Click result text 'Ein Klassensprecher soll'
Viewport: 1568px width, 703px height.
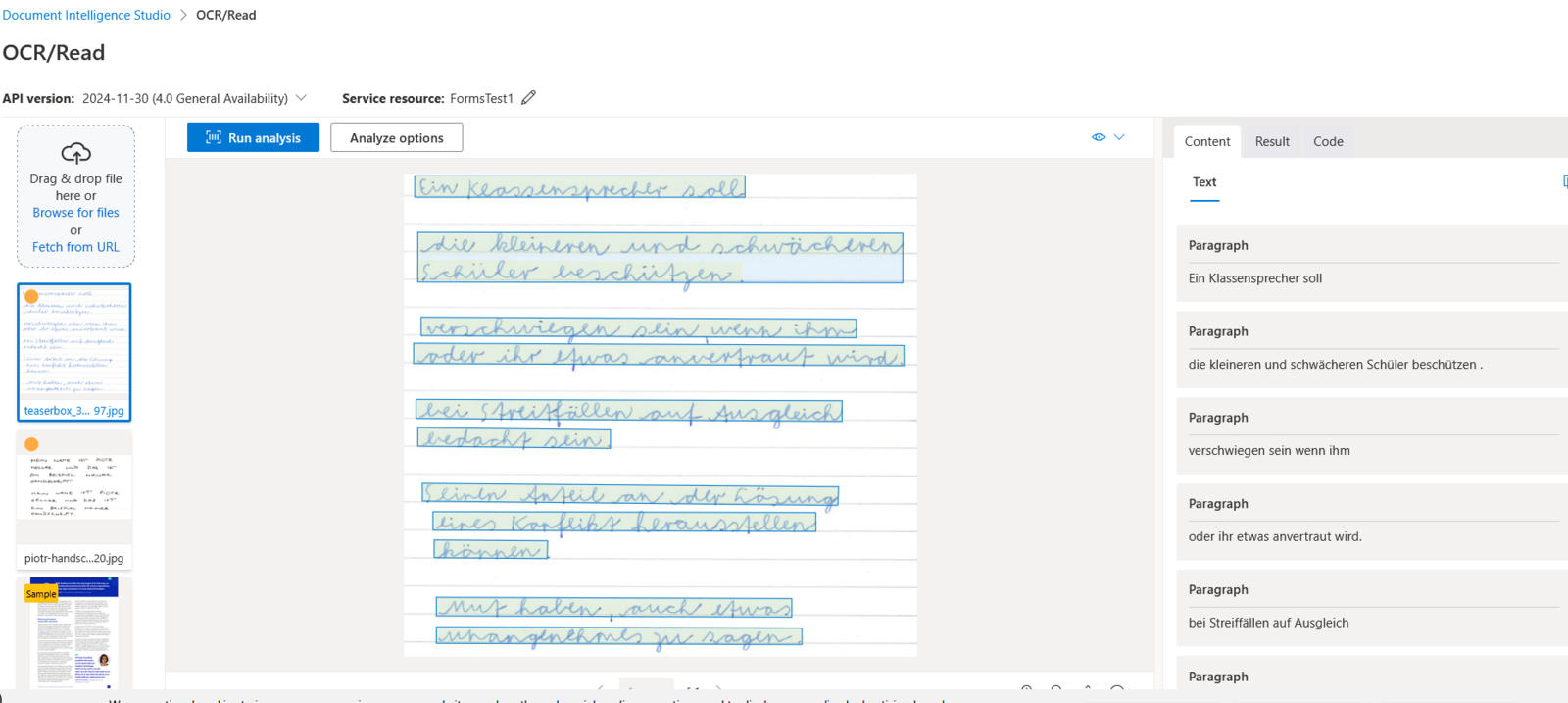pos(1255,278)
